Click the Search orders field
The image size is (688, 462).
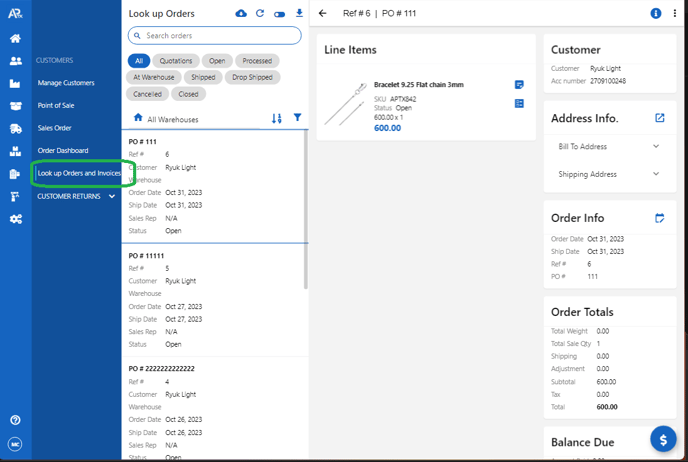[215, 36]
